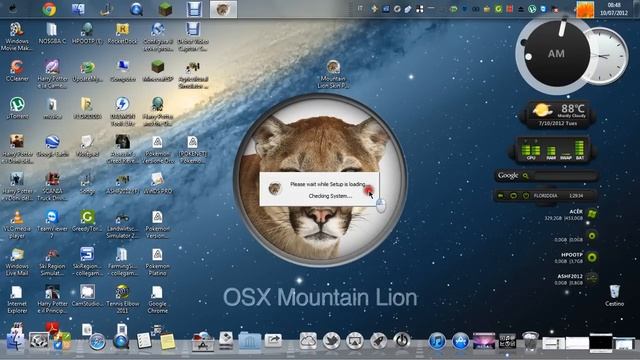
Task: Open the TeamViewer 7 shortcut
Action: point(52,224)
